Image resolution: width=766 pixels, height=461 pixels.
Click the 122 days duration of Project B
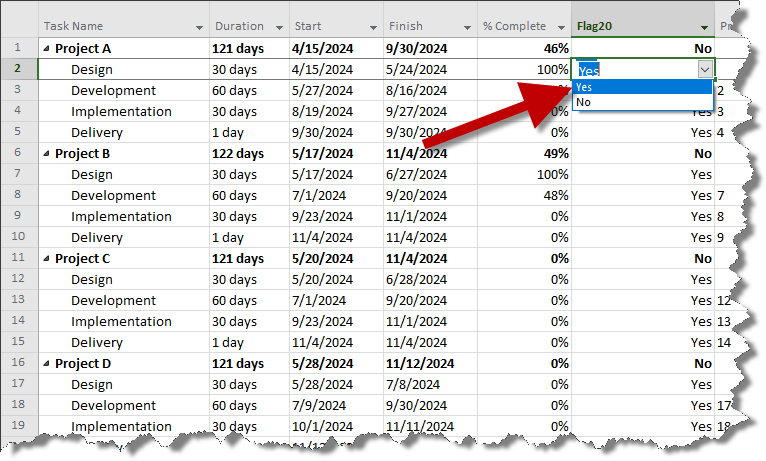pos(238,154)
